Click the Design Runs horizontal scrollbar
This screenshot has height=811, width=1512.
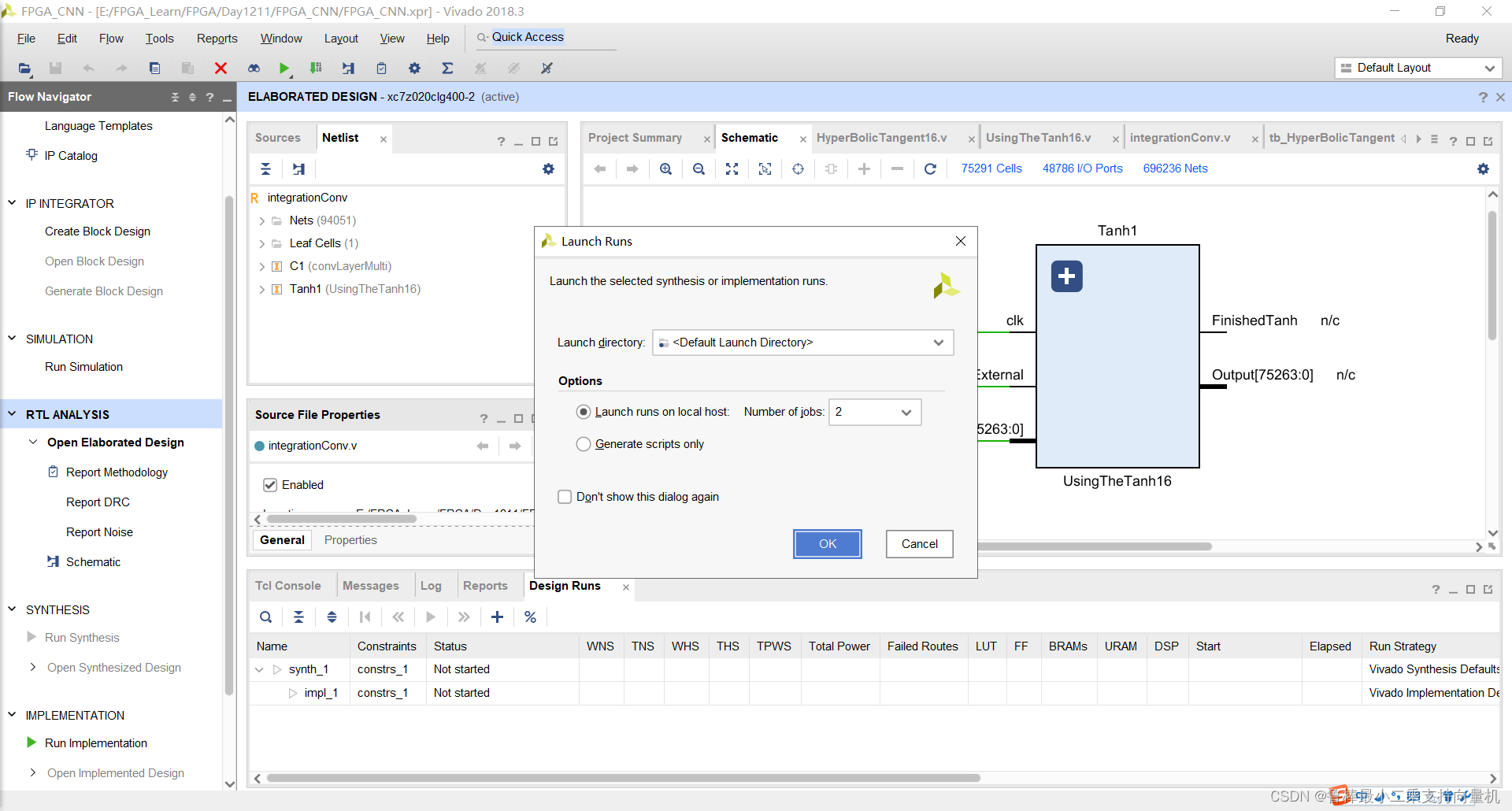point(624,778)
